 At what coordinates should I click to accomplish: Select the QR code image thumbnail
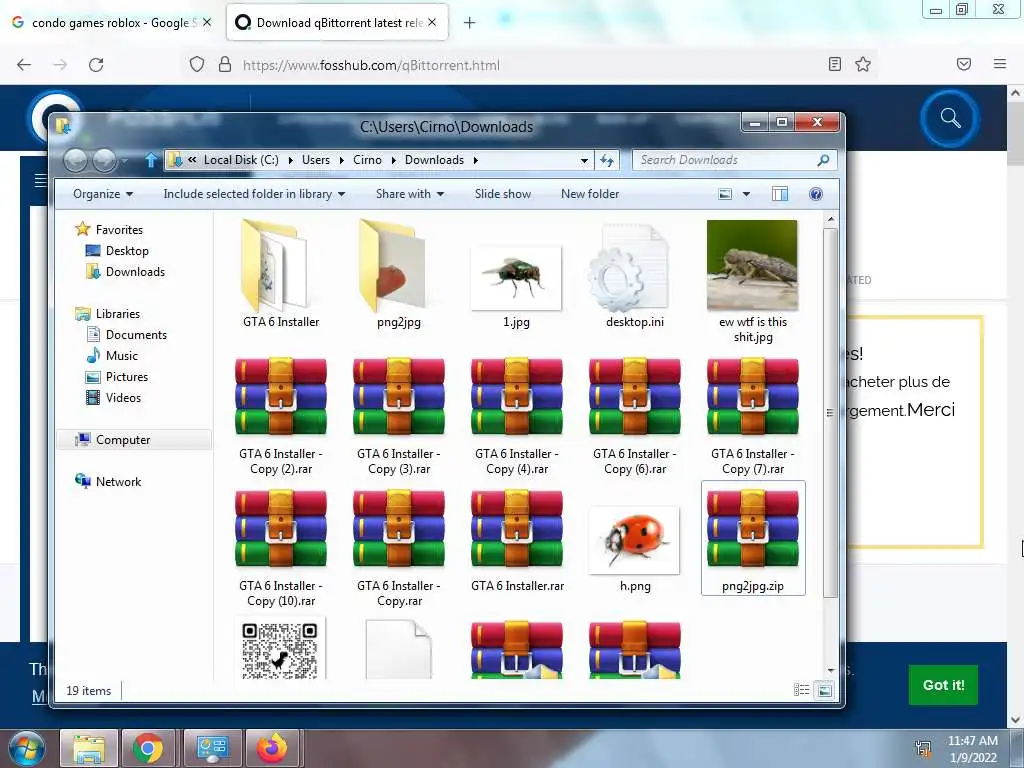tap(280, 649)
